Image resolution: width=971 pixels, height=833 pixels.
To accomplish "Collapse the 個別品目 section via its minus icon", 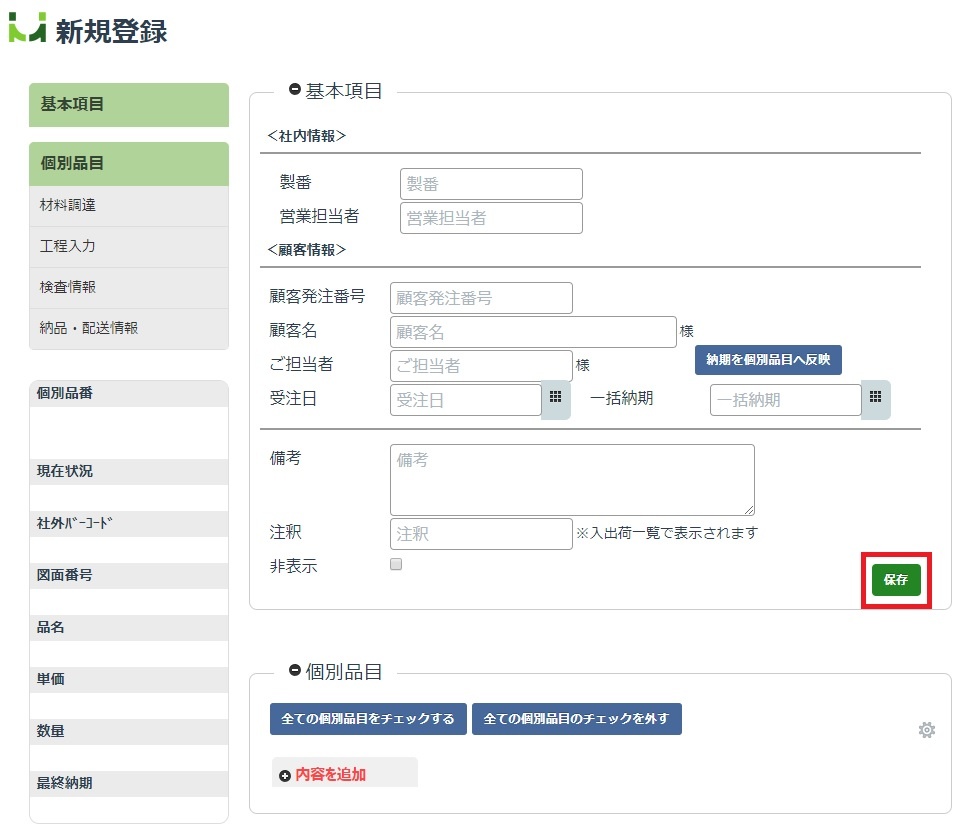I will [x=295, y=670].
